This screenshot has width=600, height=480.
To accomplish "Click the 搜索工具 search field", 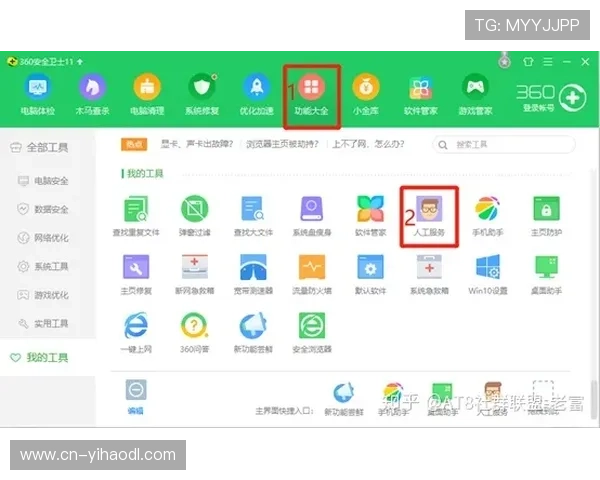I will pyautogui.click(x=504, y=145).
